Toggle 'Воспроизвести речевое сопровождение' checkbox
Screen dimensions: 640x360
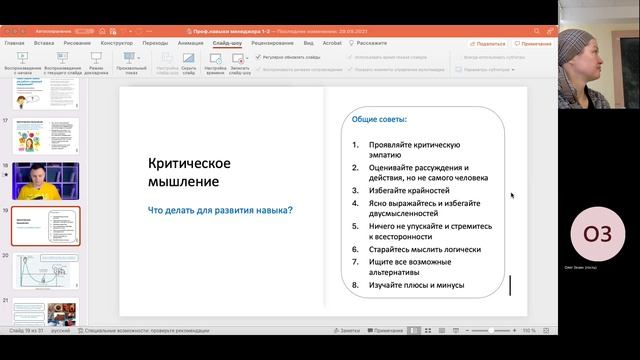pyautogui.click(x=258, y=69)
